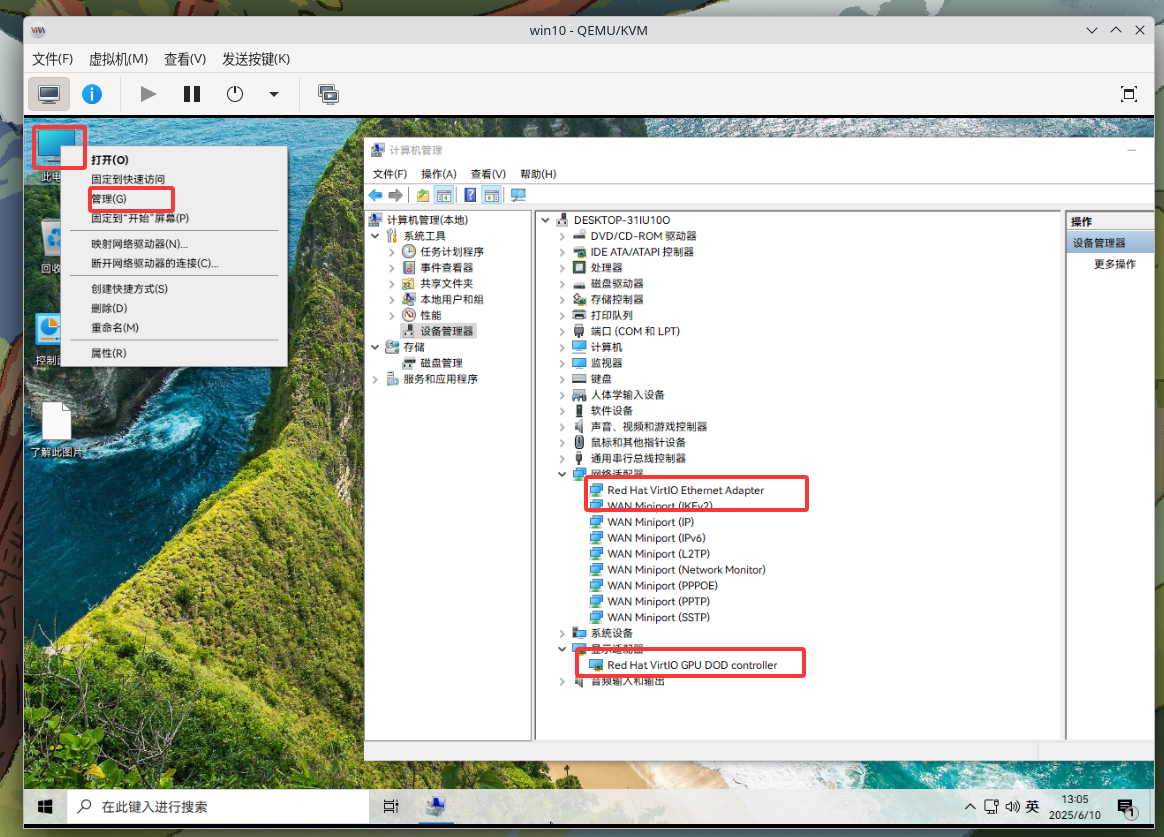Image resolution: width=1164 pixels, height=837 pixels.
Task: Open the 发送按键(K) menu
Action: (x=256, y=59)
